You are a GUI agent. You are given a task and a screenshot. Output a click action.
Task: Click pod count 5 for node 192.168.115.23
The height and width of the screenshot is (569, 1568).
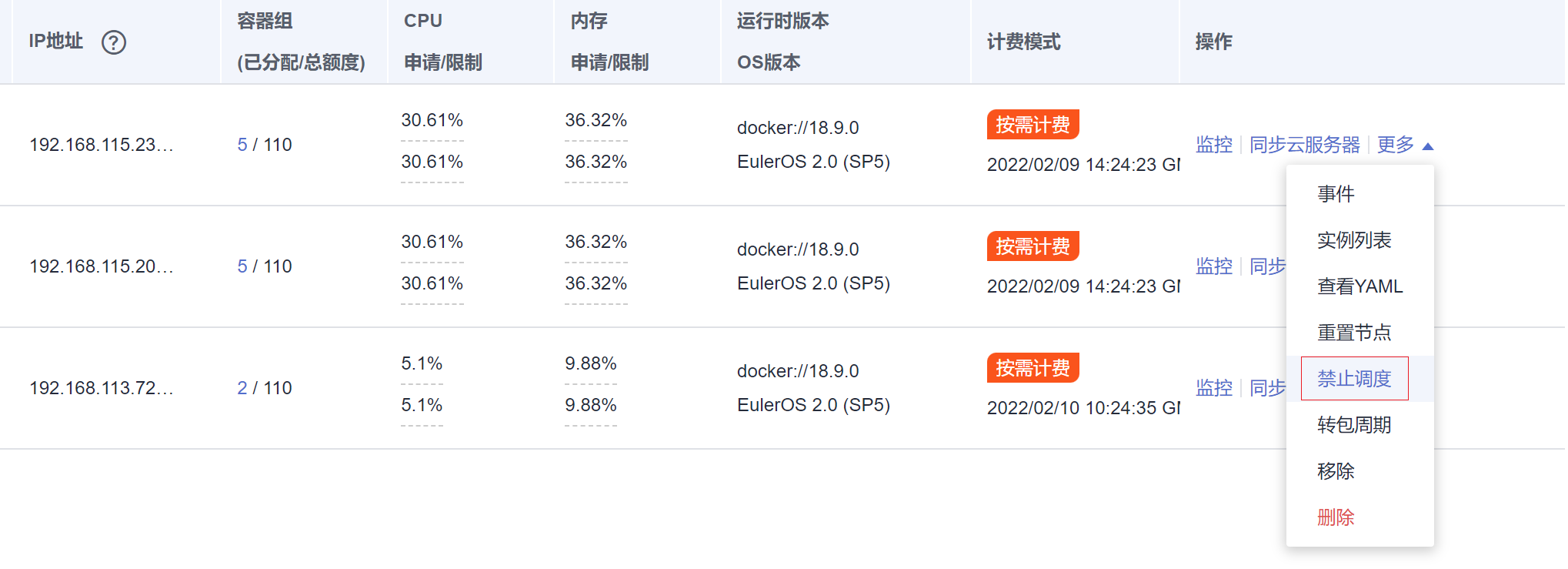242,145
